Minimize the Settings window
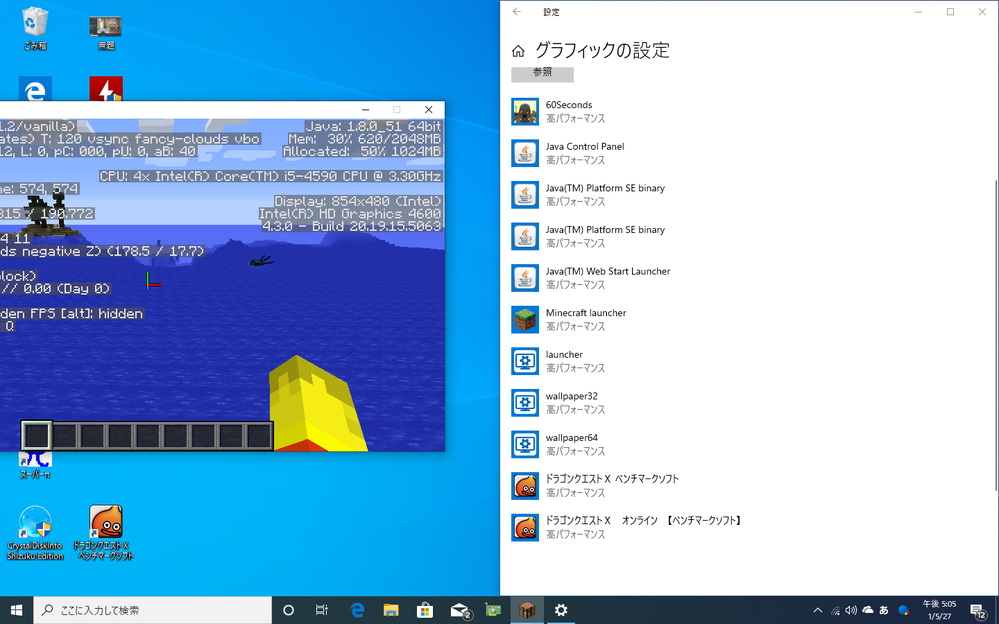The width and height of the screenshot is (999, 624). coord(919,11)
